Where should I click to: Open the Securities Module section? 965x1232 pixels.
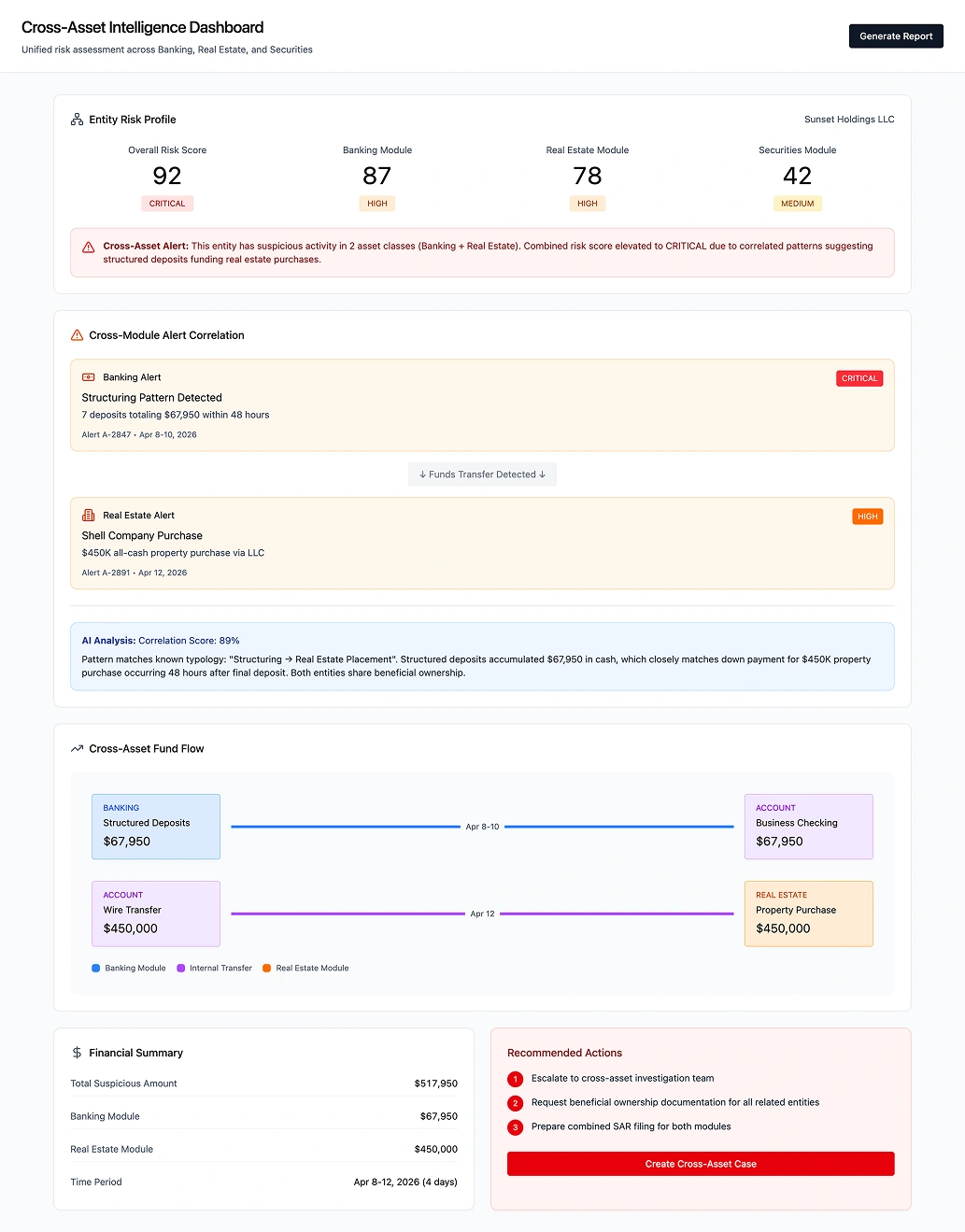point(797,176)
